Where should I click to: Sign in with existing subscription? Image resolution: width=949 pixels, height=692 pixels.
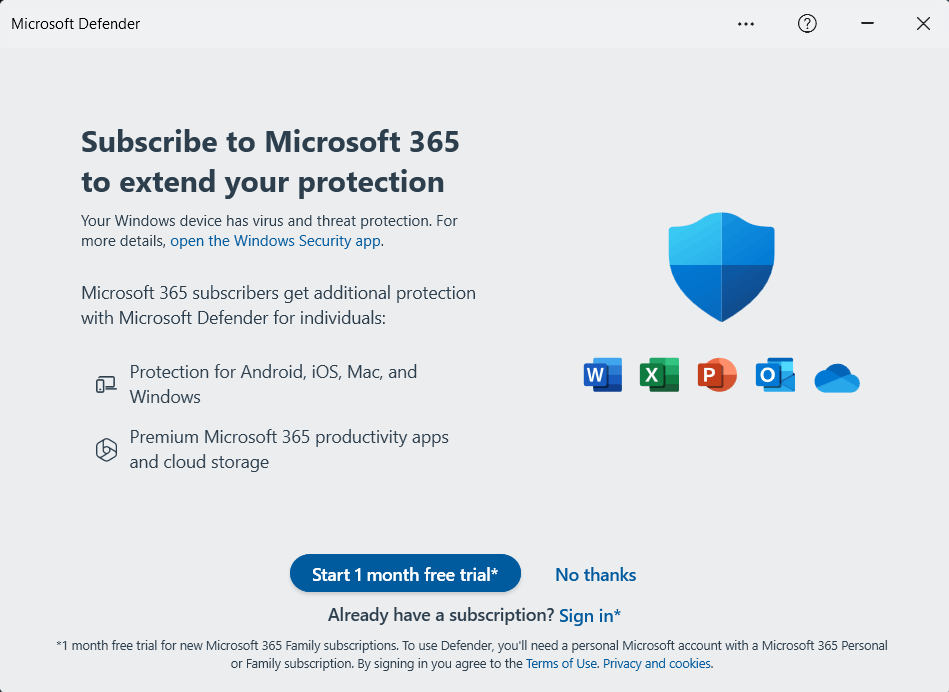pyautogui.click(x=589, y=616)
